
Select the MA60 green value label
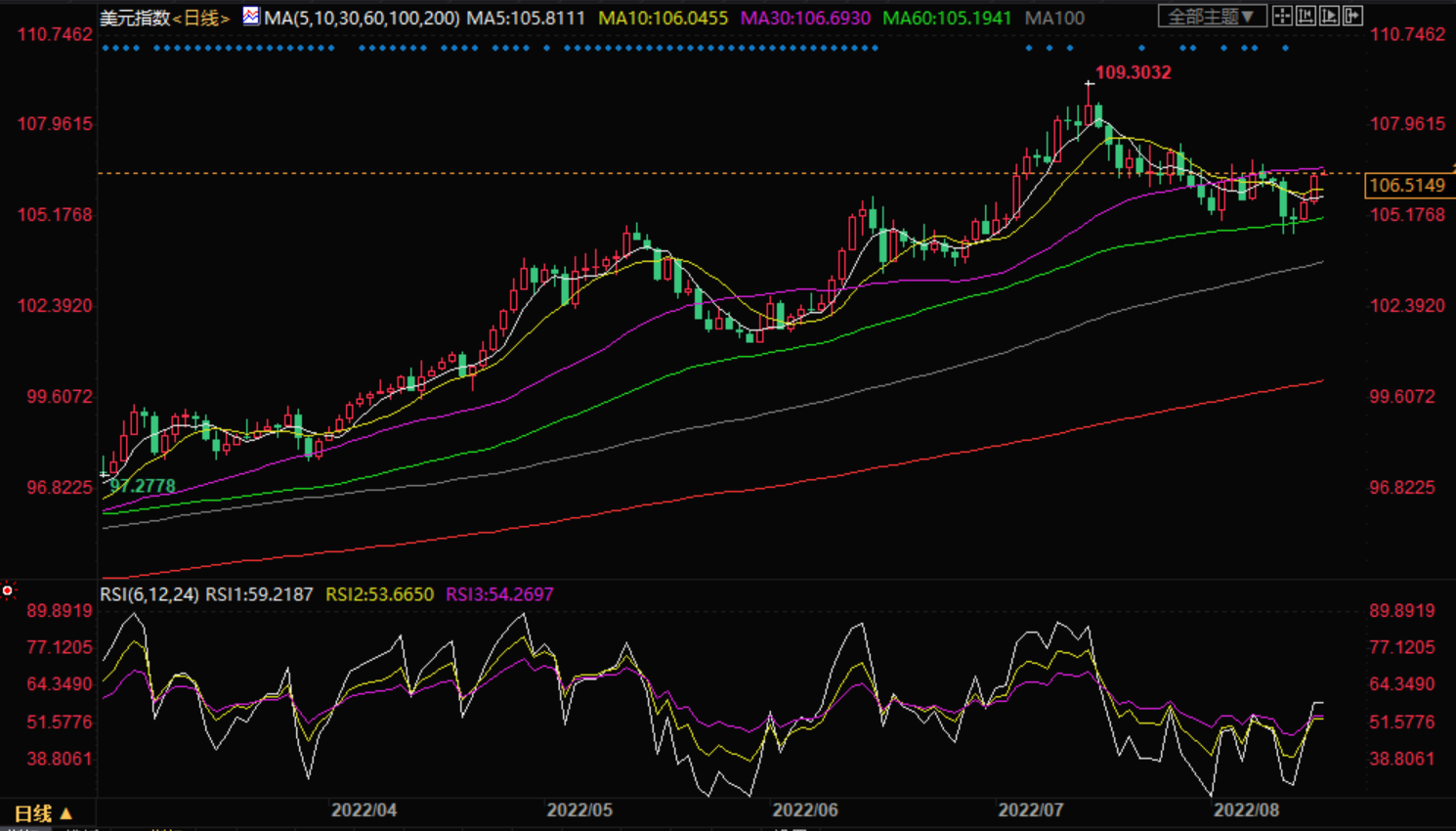tap(947, 19)
